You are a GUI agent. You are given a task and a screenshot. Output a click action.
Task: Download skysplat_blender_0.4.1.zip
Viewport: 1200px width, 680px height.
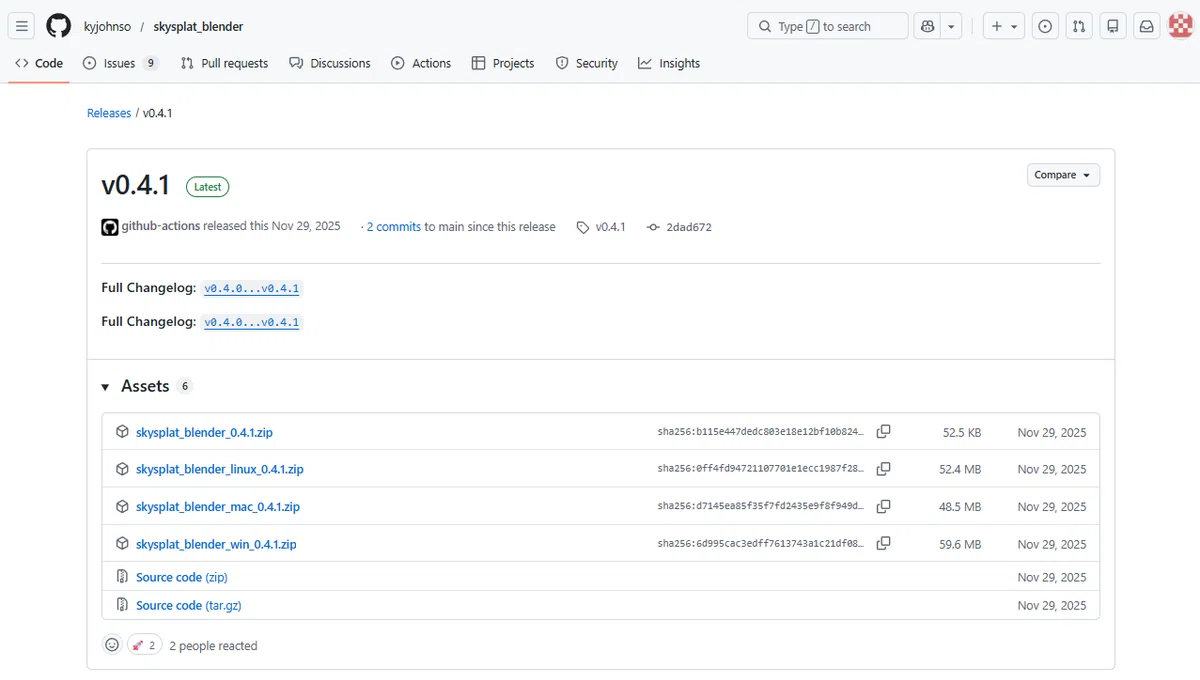click(x=204, y=432)
